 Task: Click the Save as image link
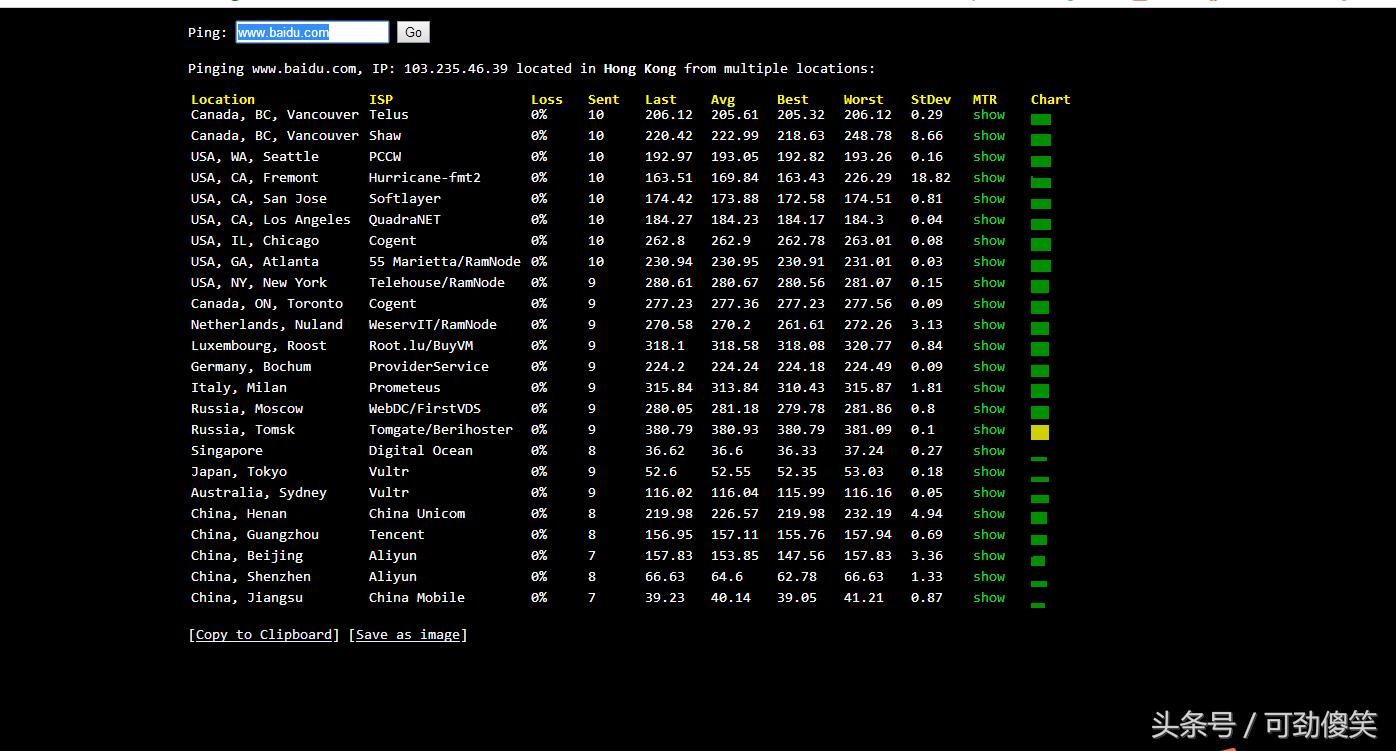[x=408, y=634]
